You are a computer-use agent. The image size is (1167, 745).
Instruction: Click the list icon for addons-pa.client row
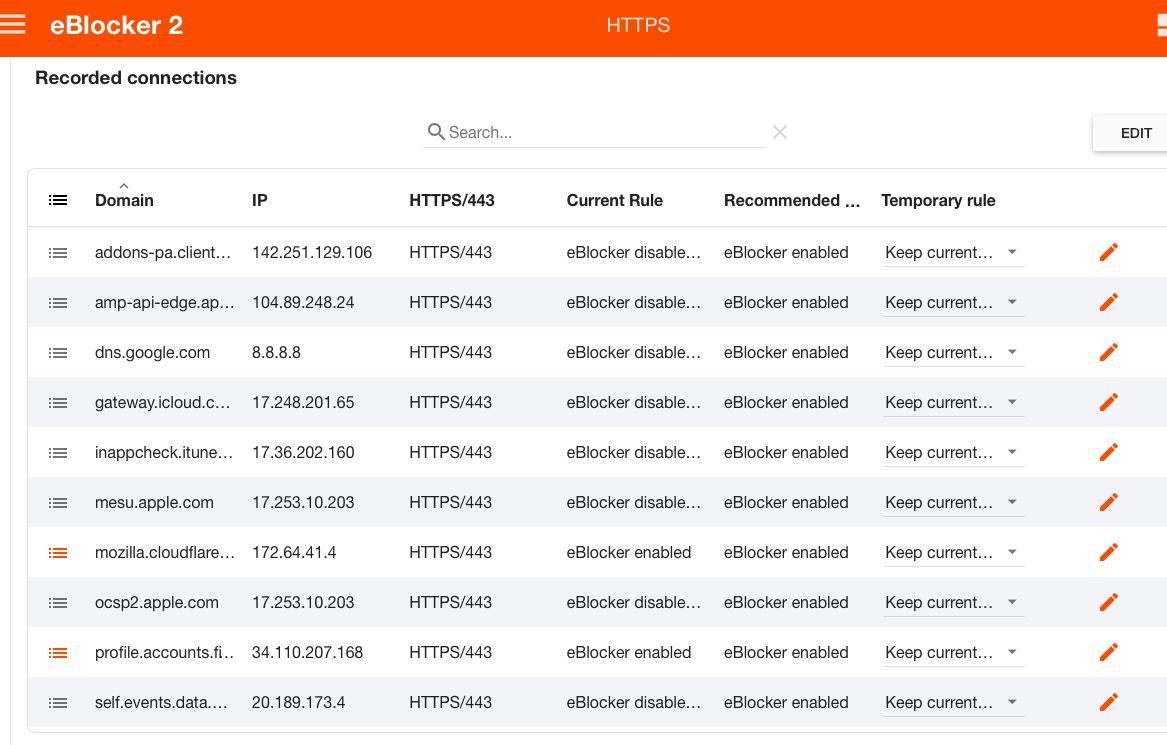pos(58,253)
